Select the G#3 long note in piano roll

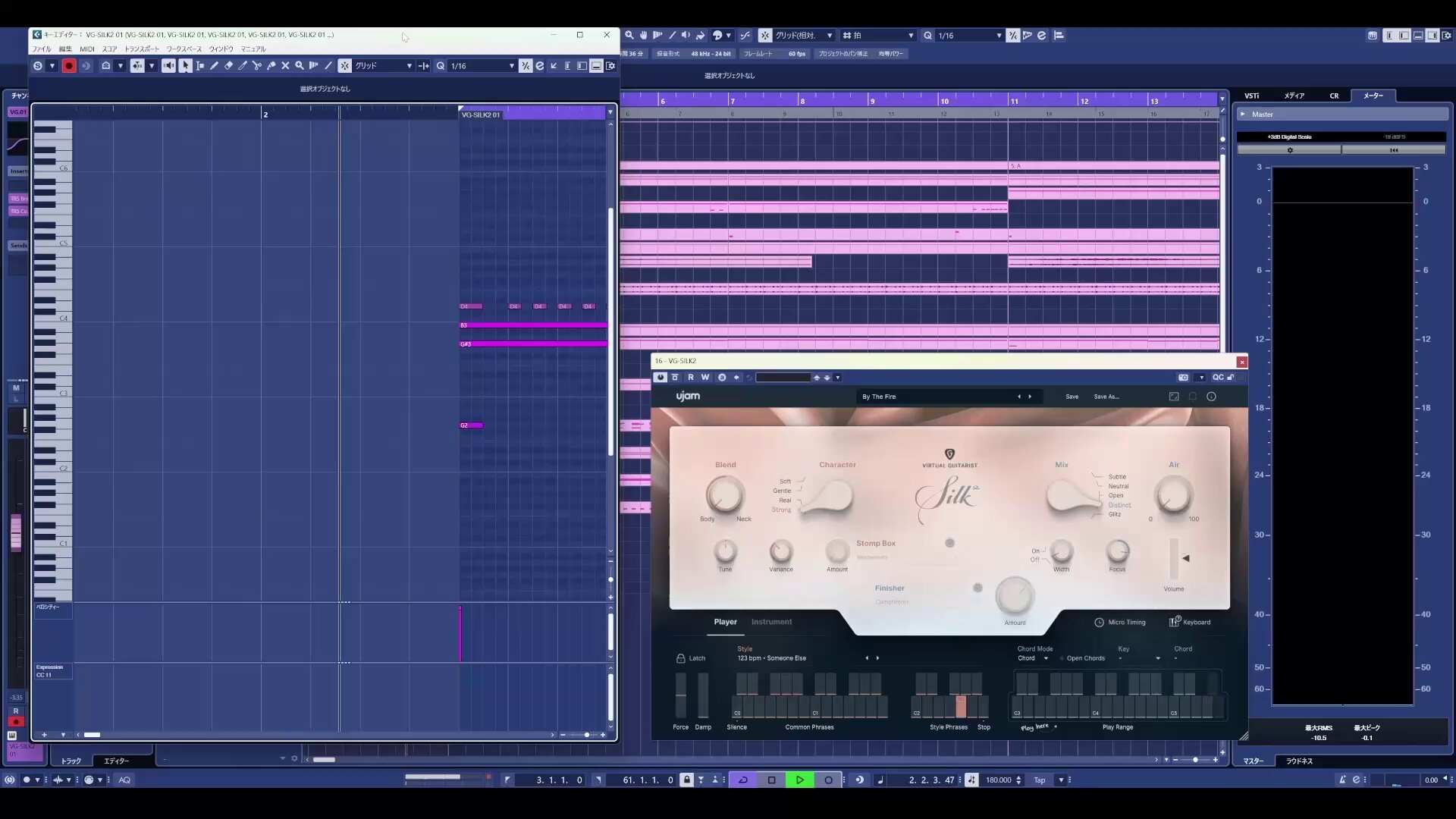click(x=533, y=344)
